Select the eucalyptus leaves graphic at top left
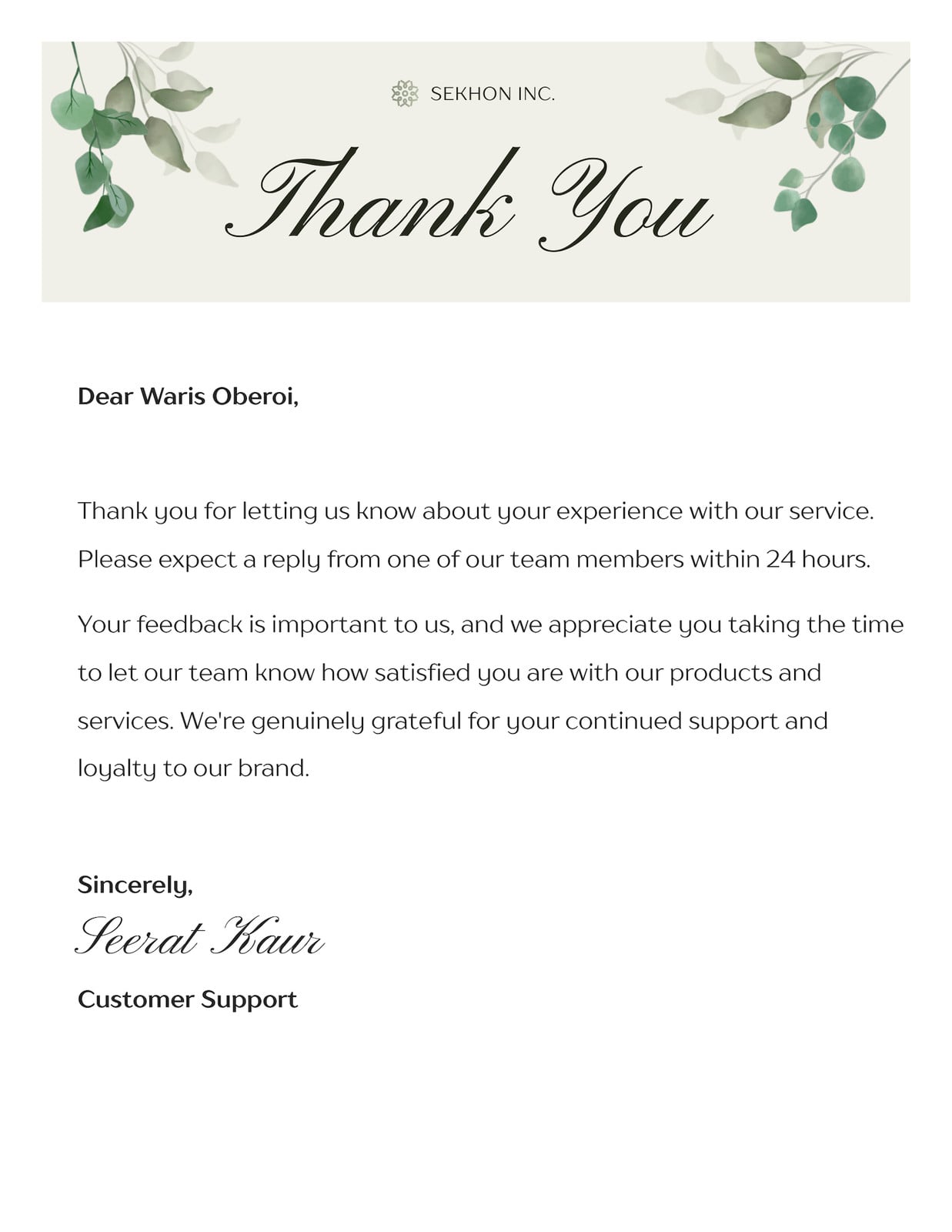 pos(144,136)
